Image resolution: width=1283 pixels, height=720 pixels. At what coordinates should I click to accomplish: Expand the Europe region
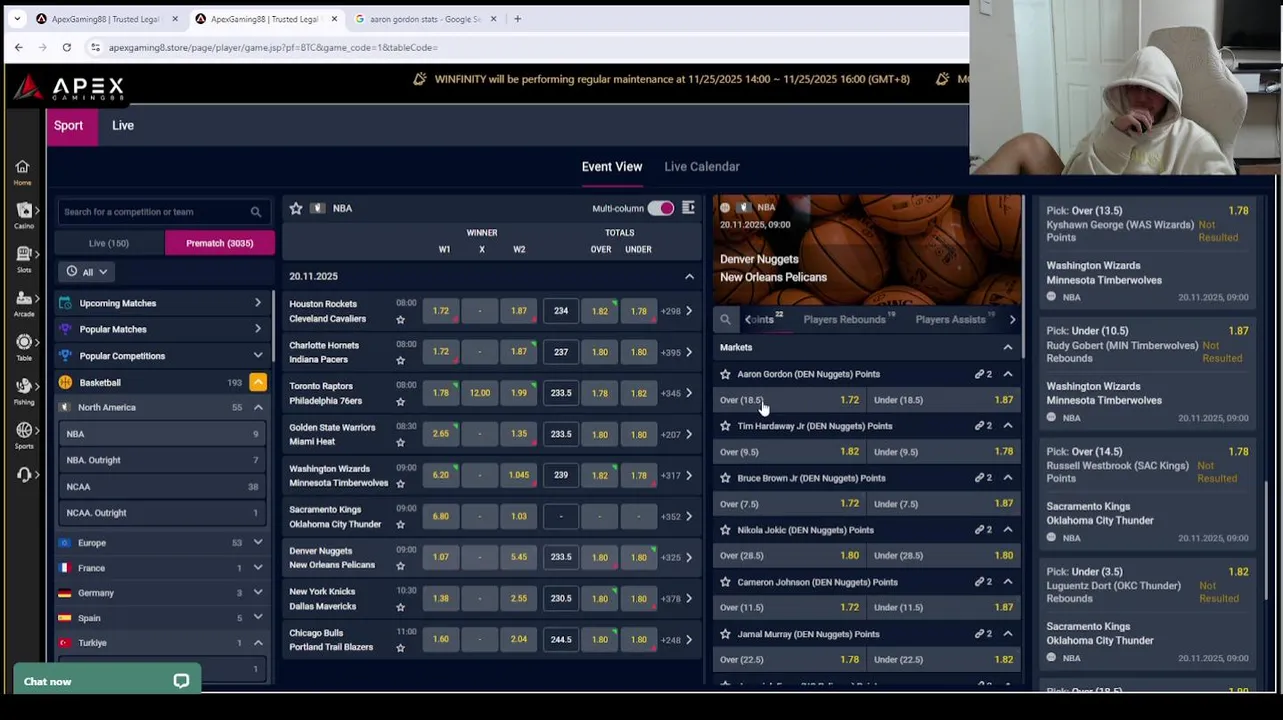[258, 542]
